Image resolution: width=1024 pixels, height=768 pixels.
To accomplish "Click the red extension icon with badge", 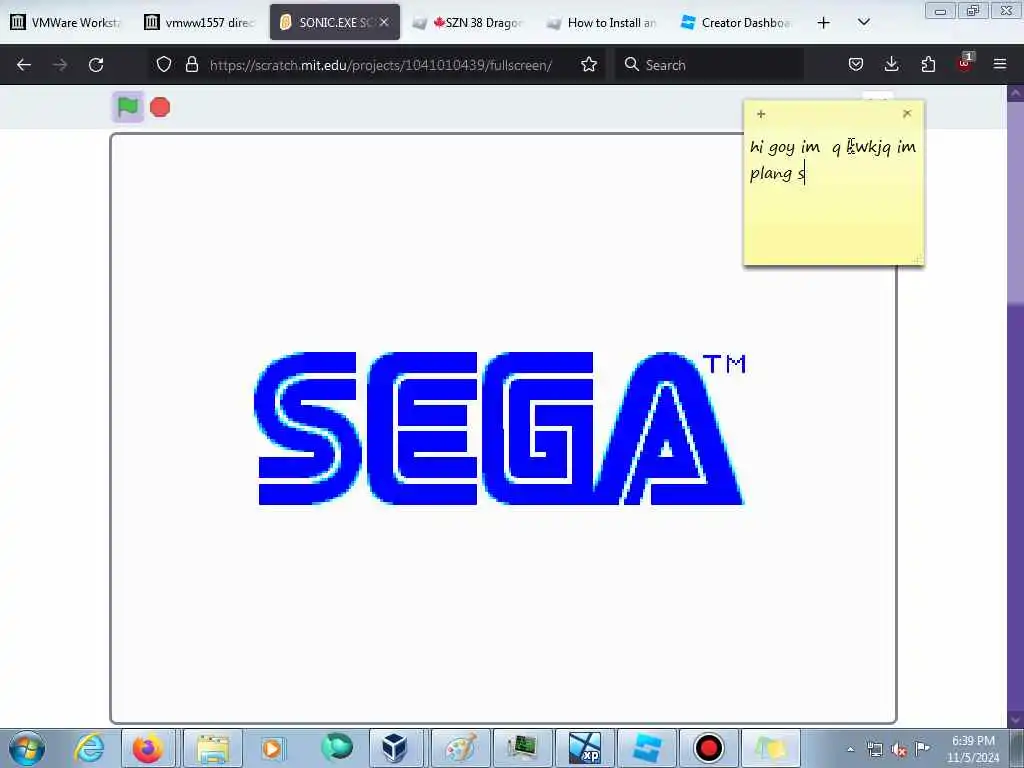I will click(965, 63).
